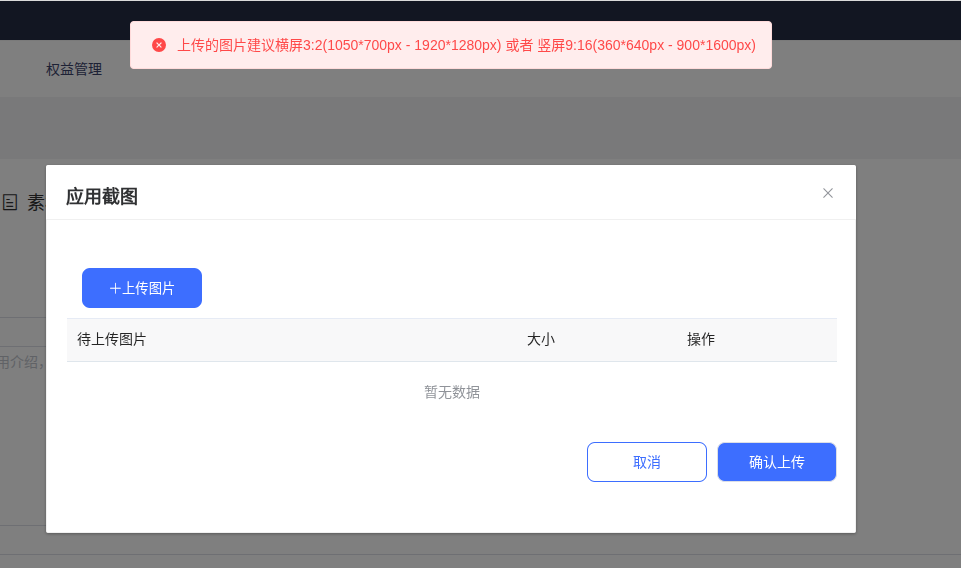
Task: Open the 权益管理 tab behind the dialog
Action: click(x=74, y=69)
